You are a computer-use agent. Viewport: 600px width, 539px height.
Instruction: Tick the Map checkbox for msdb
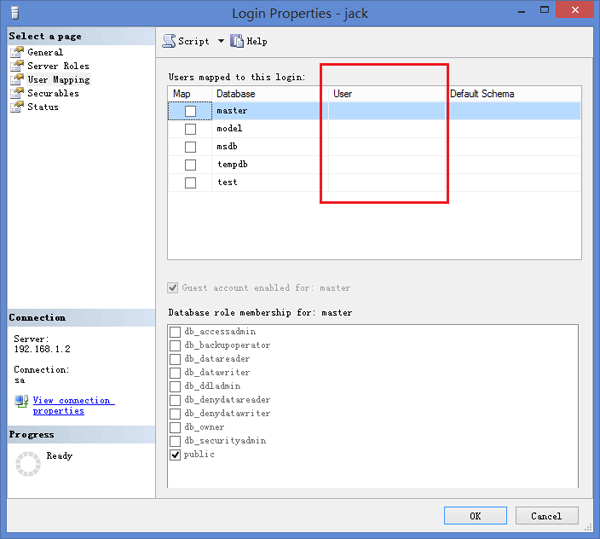point(190,147)
